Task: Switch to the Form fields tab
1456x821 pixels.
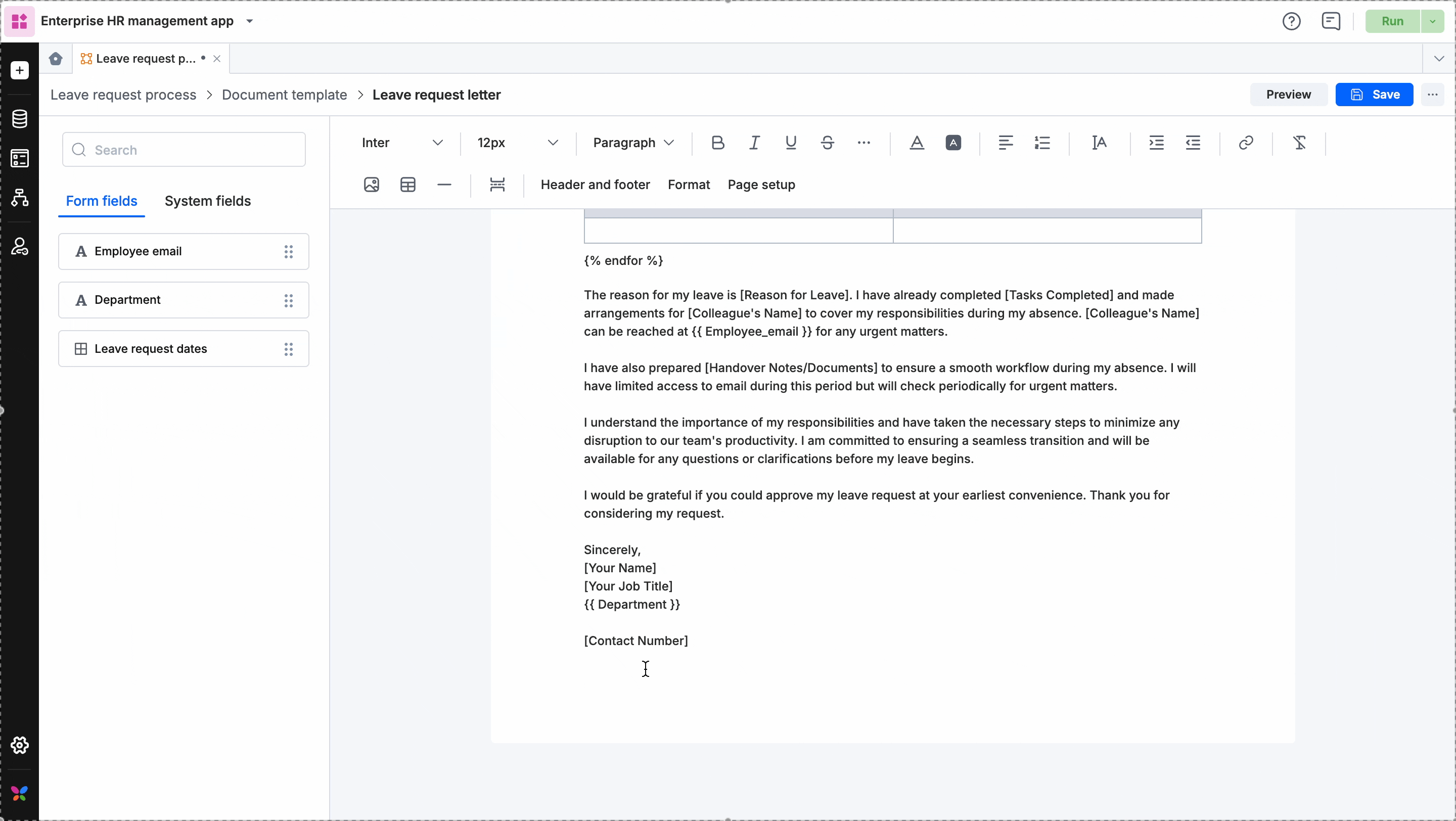Action: click(x=102, y=201)
